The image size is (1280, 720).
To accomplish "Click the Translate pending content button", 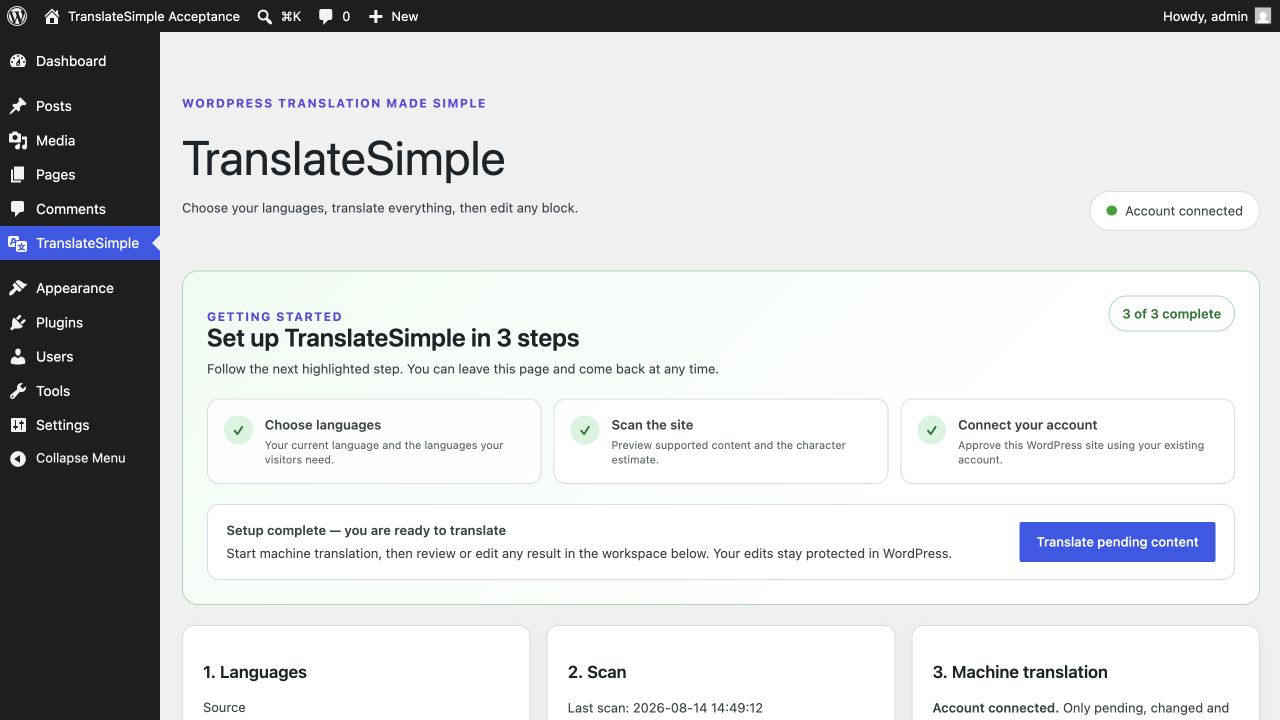I will (1117, 542).
